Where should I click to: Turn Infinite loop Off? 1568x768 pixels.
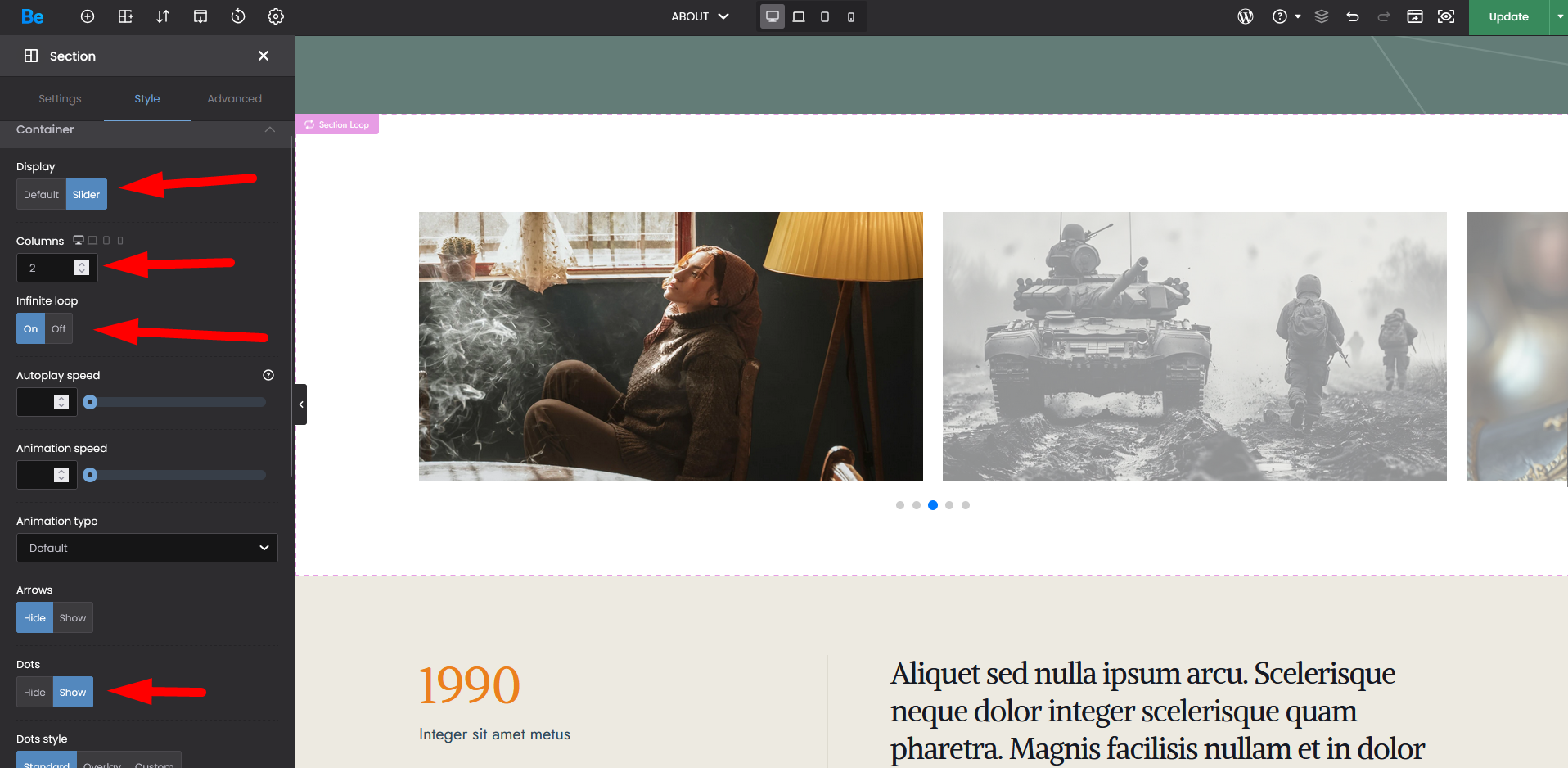coord(59,328)
